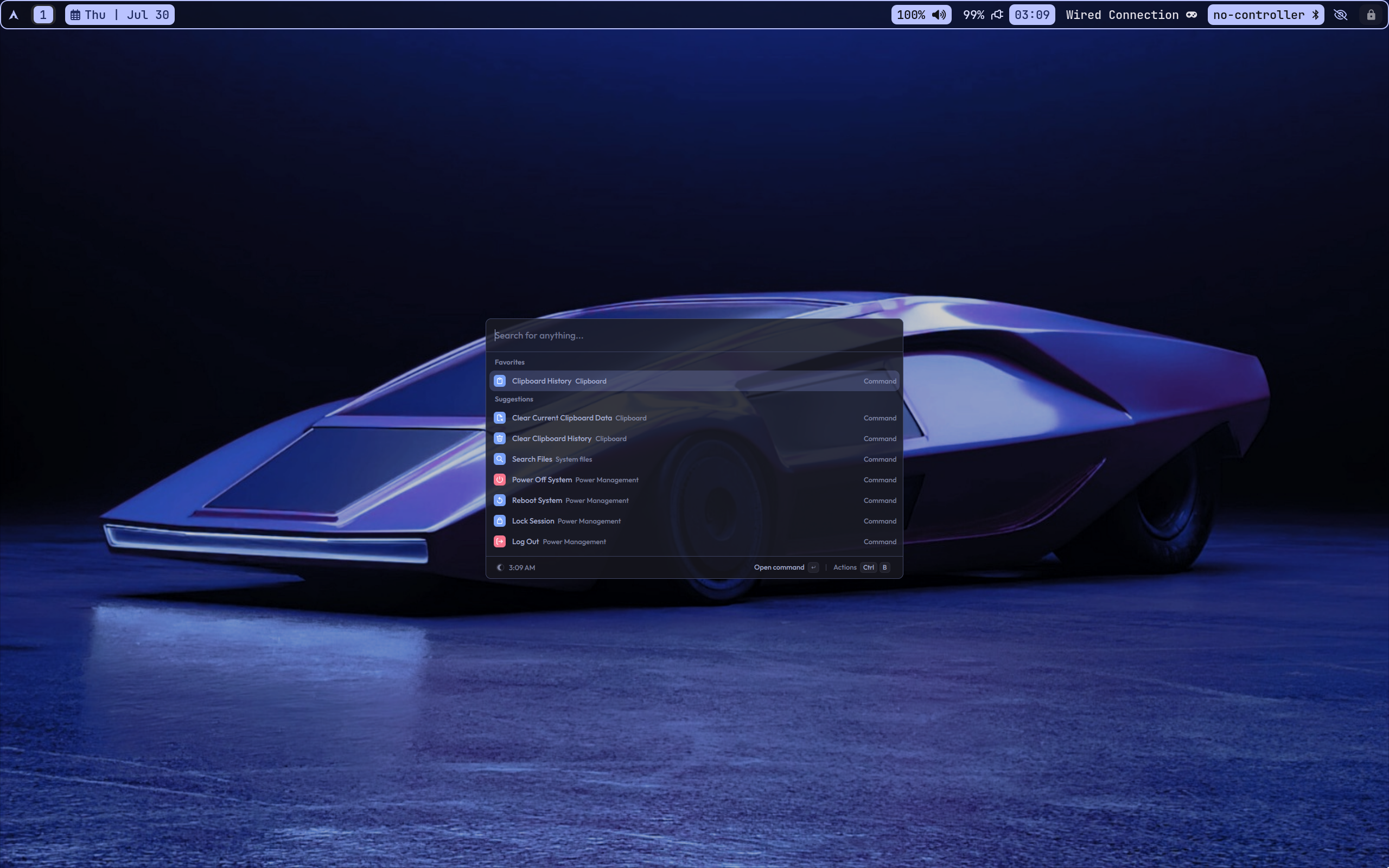
Task: Click the red power icon for Power Off System
Action: point(499,480)
